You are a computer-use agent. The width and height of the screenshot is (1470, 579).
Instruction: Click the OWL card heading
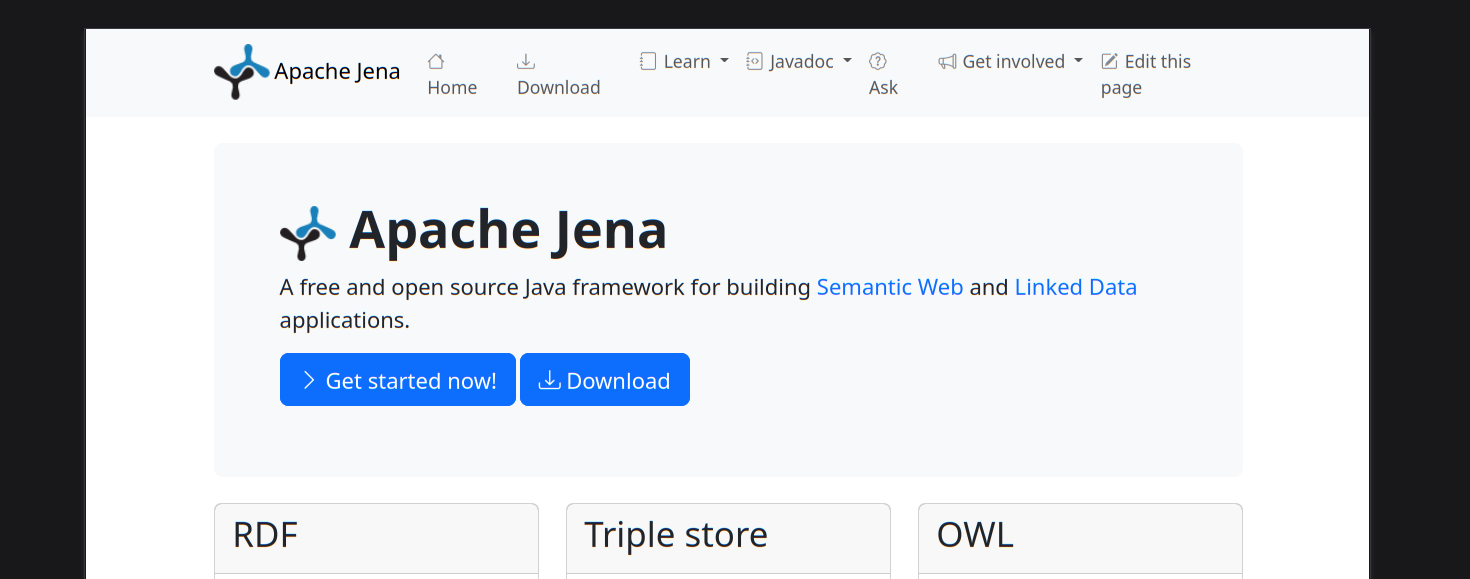click(x=975, y=535)
